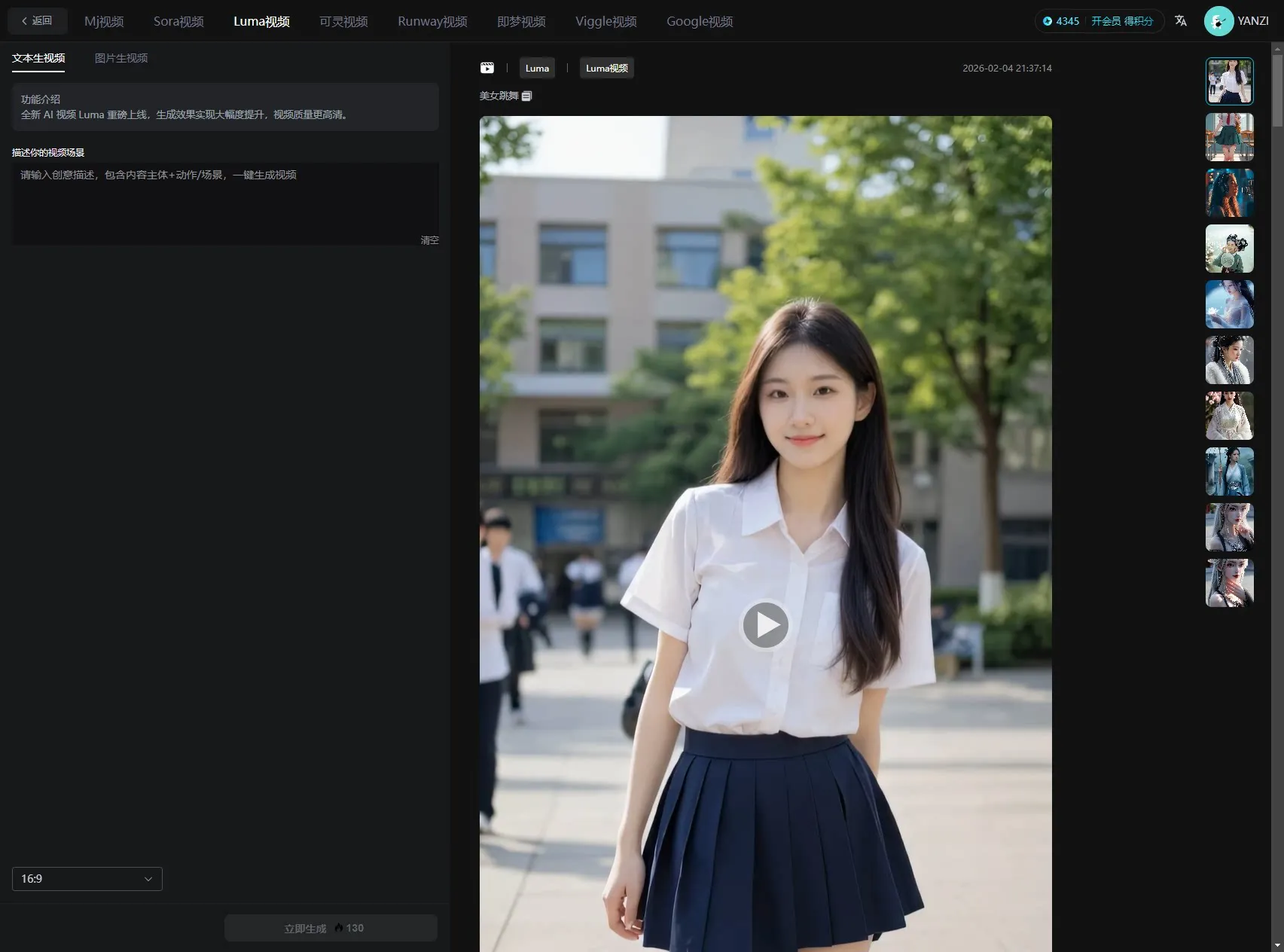Open the 可灵视频 section
The height and width of the screenshot is (952, 1284).
(x=343, y=21)
